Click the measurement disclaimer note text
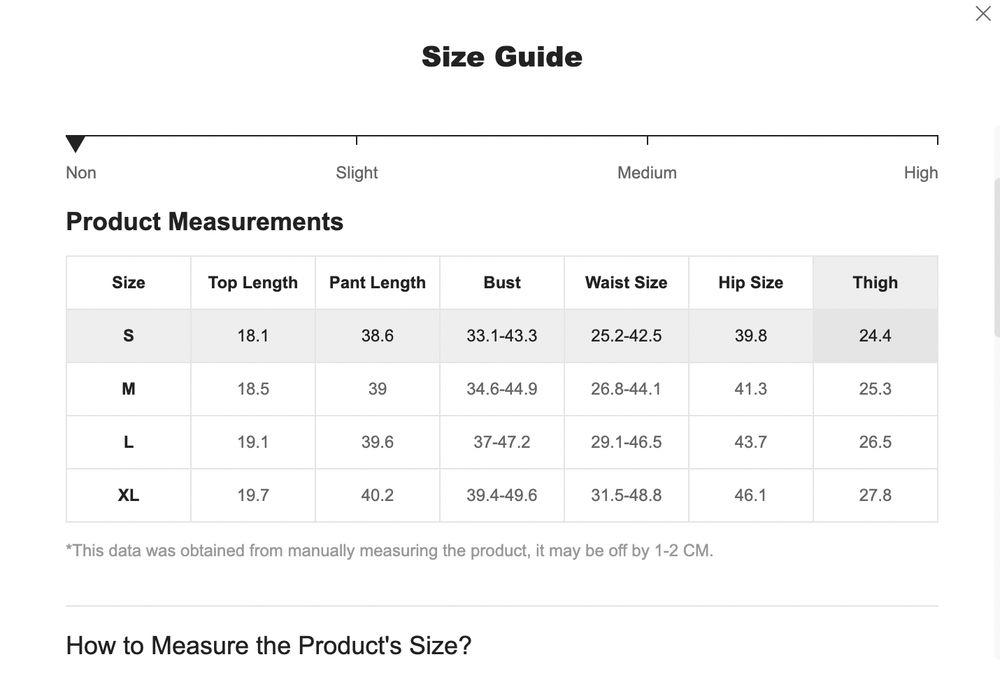 pos(389,550)
